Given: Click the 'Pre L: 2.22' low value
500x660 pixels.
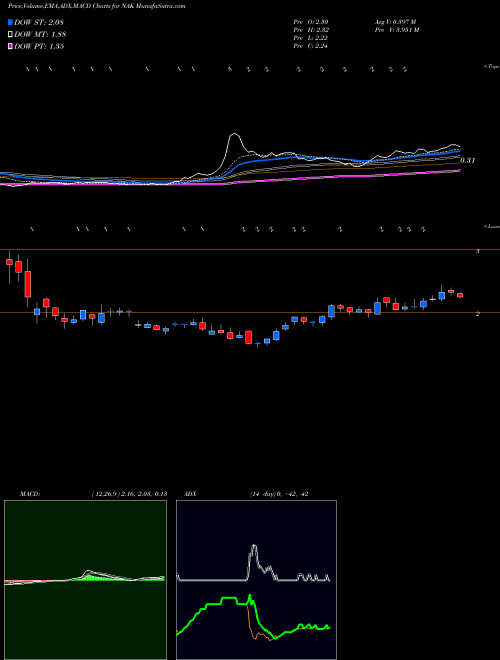Looking at the screenshot, I should [x=311, y=38].
